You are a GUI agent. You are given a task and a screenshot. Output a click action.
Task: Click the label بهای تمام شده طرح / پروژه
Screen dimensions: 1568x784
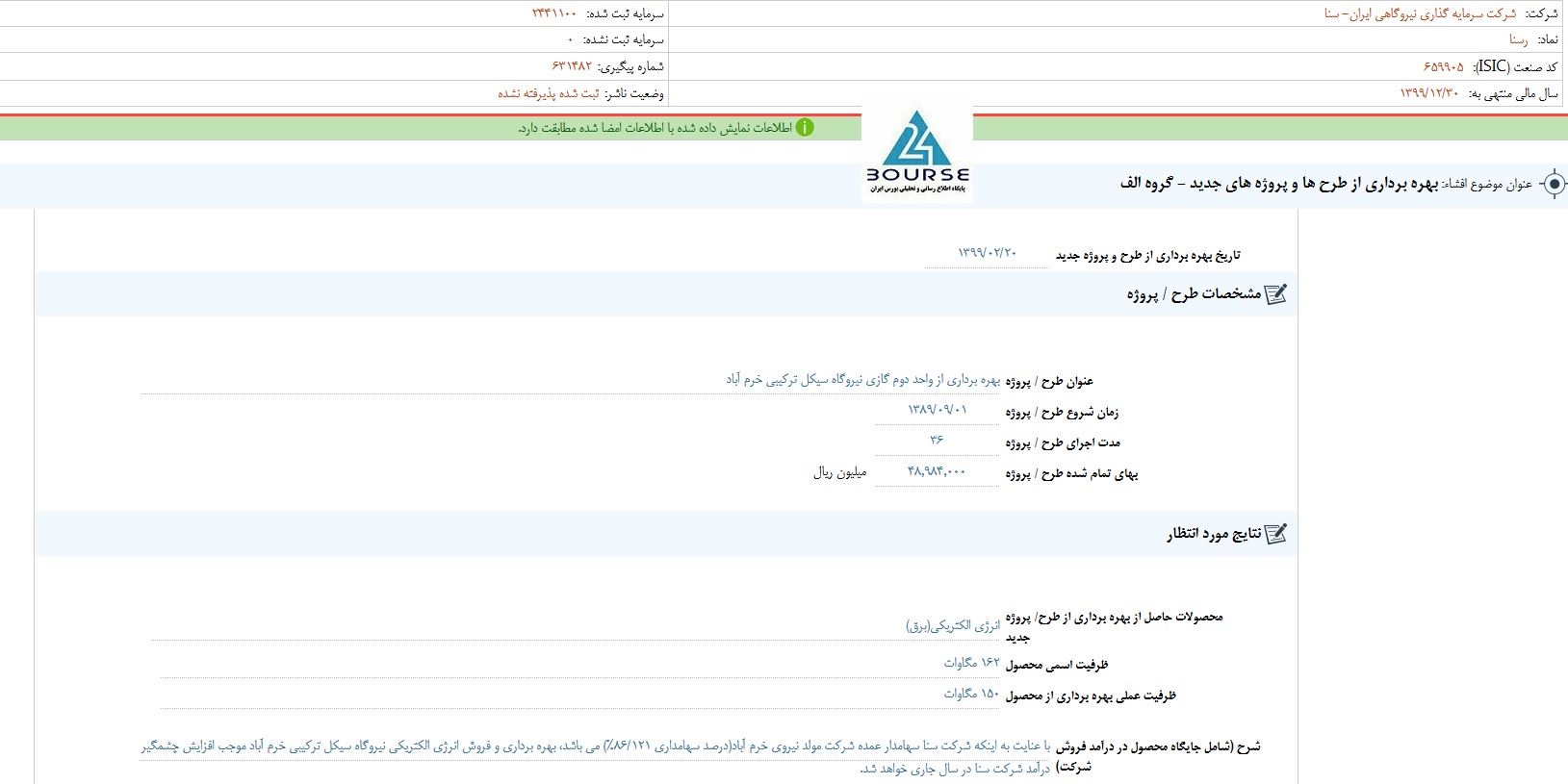click(x=1071, y=474)
